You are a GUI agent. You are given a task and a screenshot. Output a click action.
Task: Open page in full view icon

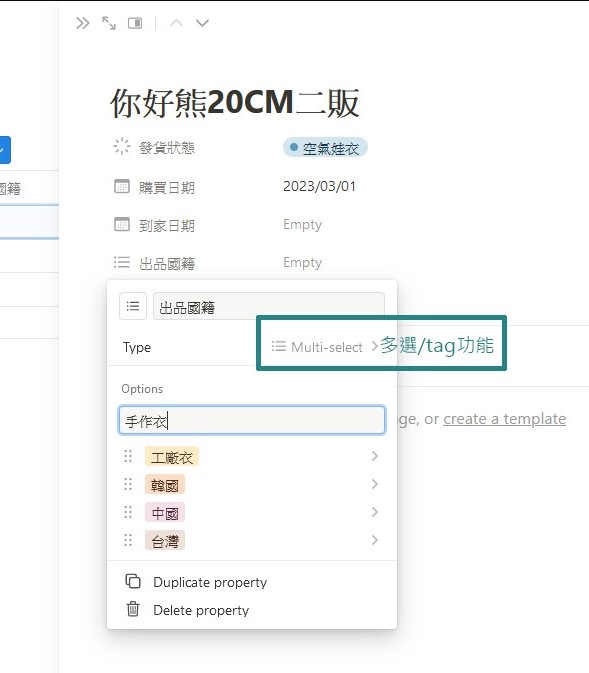[x=109, y=23]
